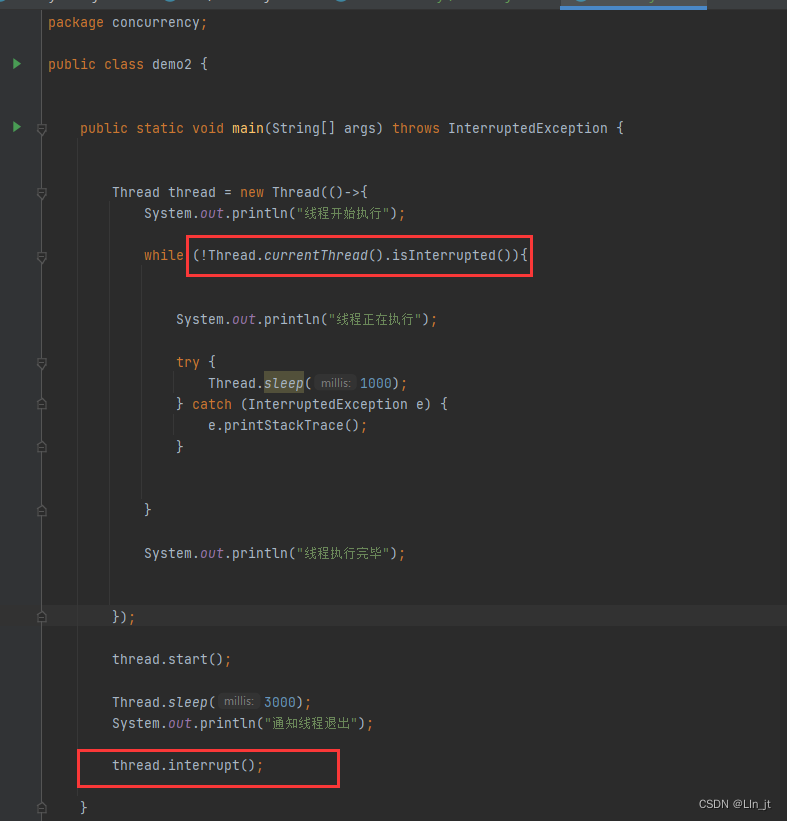The width and height of the screenshot is (787, 821).
Task: Click the 'try' keyword
Action: pyautogui.click(x=187, y=362)
